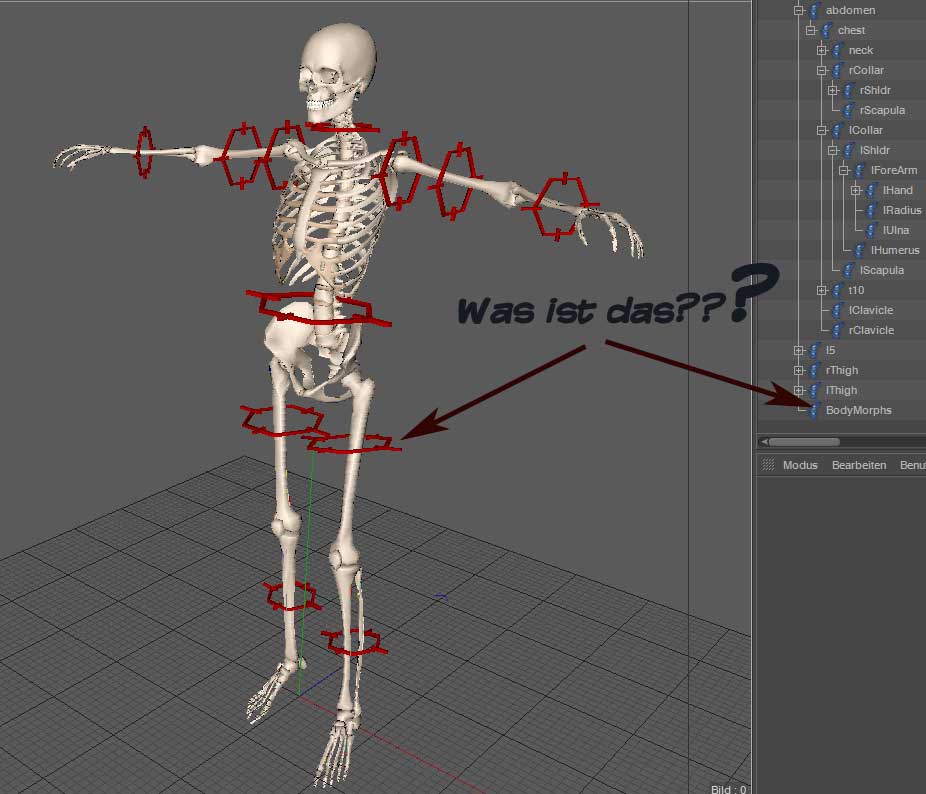This screenshot has height=794, width=926.
Task: Click the object manager horizontal scrollbar thumb
Action: pyautogui.click(x=804, y=442)
